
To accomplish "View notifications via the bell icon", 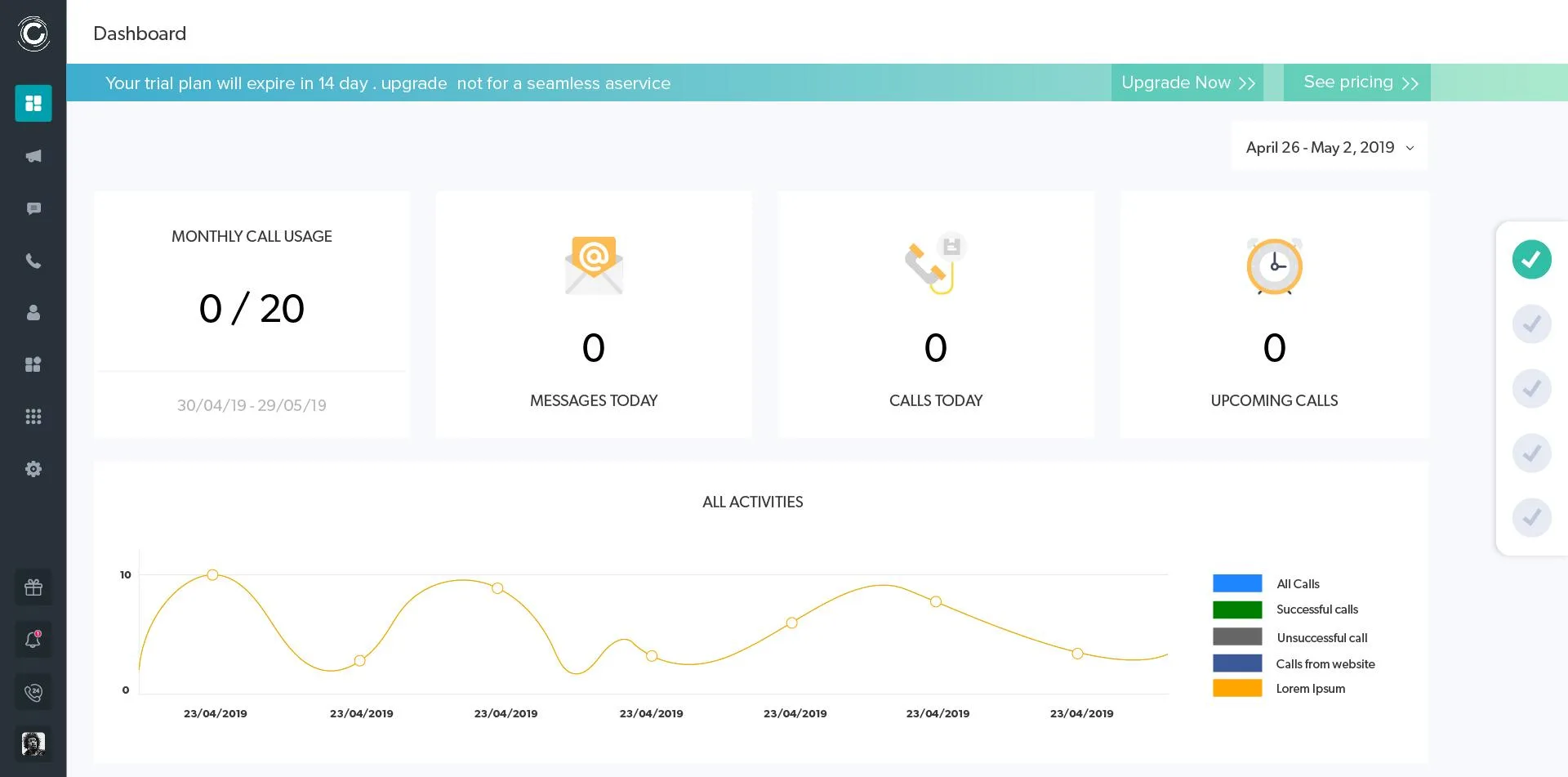I will (x=33, y=640).
